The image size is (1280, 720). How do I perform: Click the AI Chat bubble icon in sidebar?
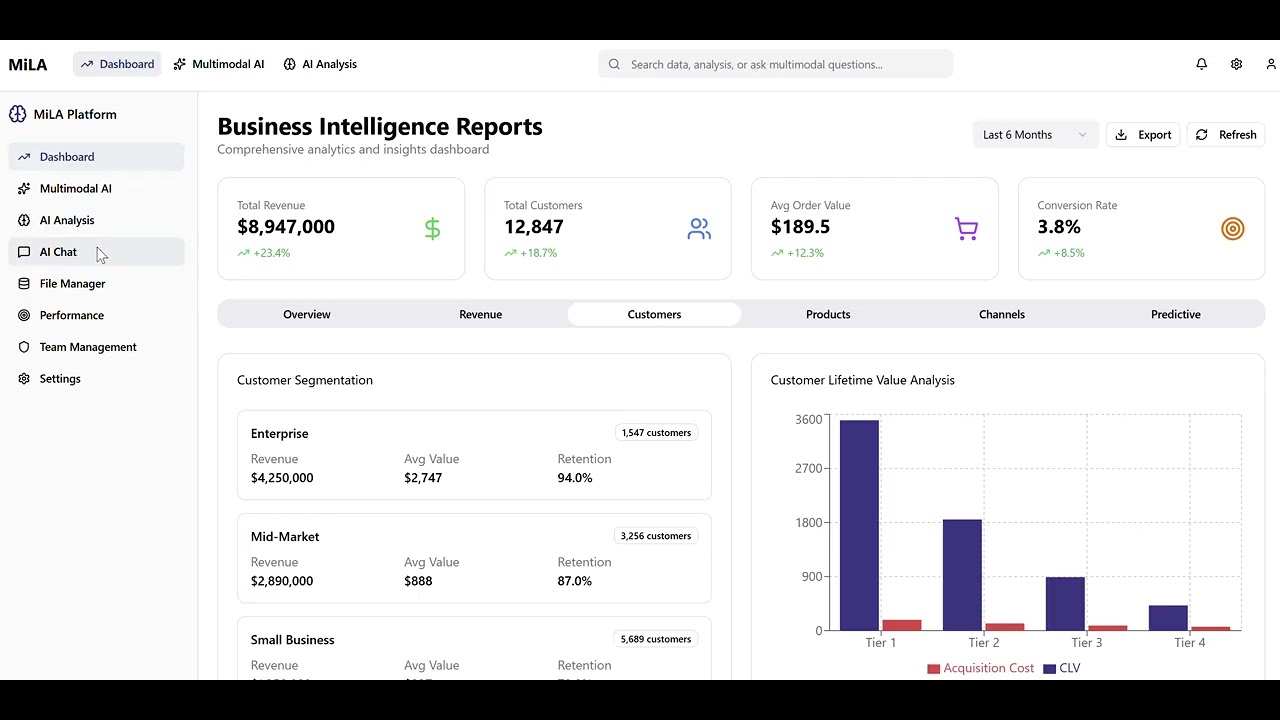pyautogui.click(x=24, y=252)
